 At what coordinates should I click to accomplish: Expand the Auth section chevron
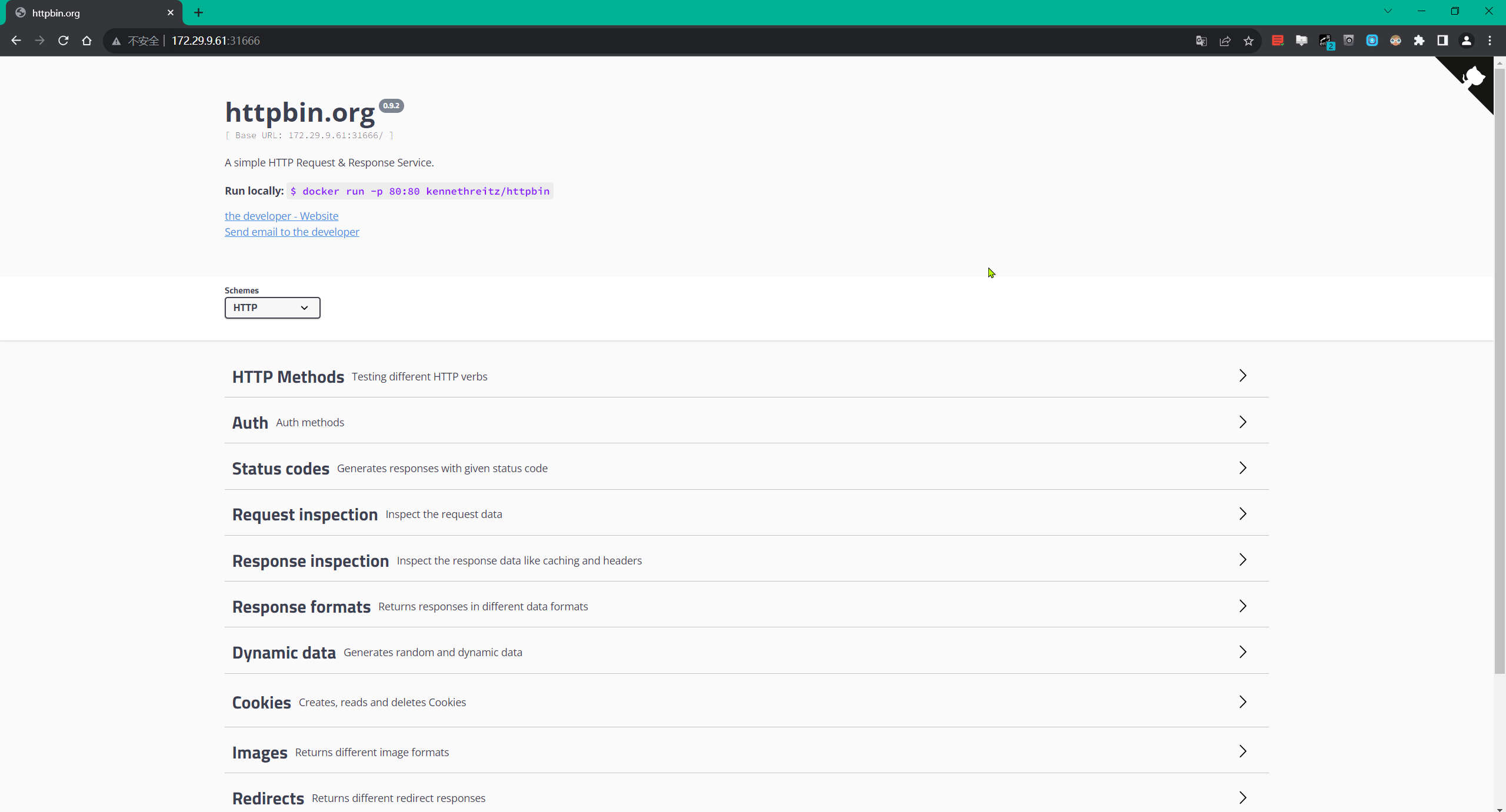(1242, 422)
